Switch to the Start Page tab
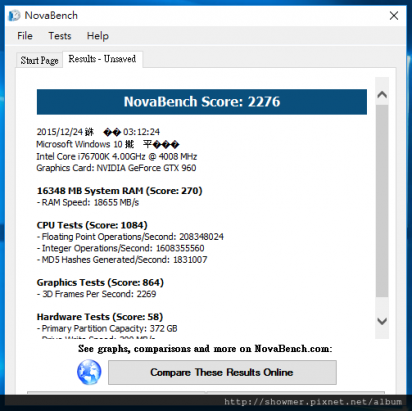 click(39, 60)
